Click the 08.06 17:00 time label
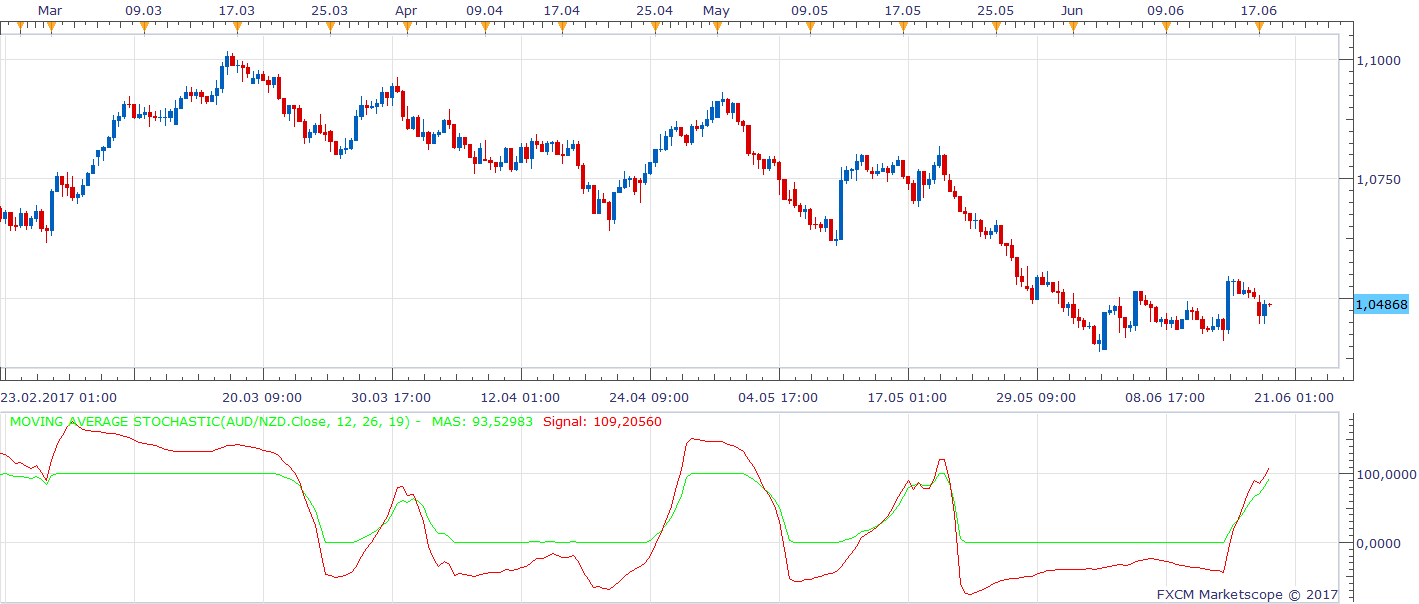The width and height of the screenshot is (1419, 604). point(1166,397)
